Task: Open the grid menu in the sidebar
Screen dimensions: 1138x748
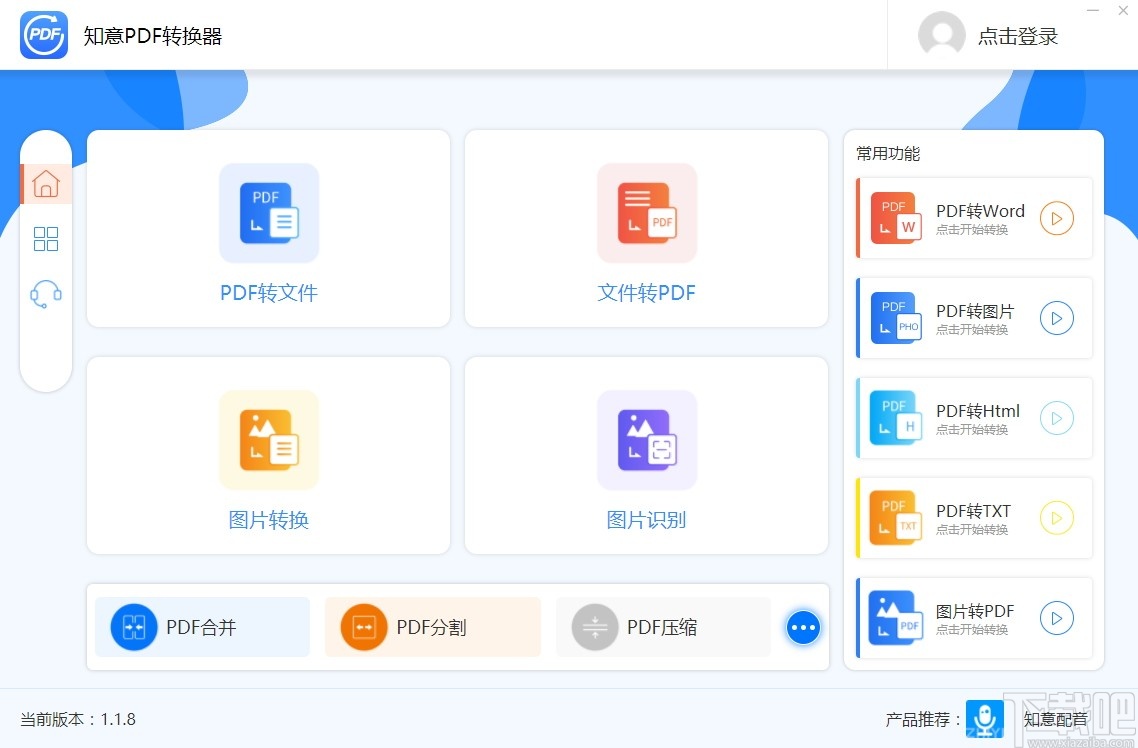Action: (x=46, y=239)
